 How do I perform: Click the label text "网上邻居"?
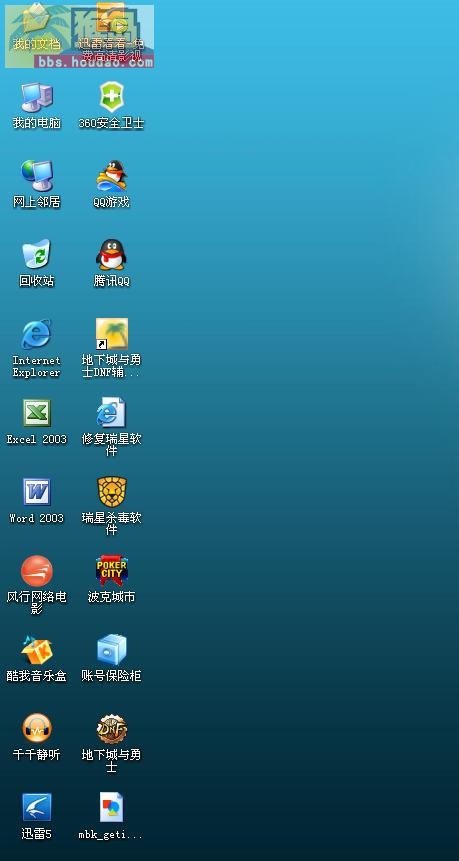pyautogui.click(x=37, y=202)
